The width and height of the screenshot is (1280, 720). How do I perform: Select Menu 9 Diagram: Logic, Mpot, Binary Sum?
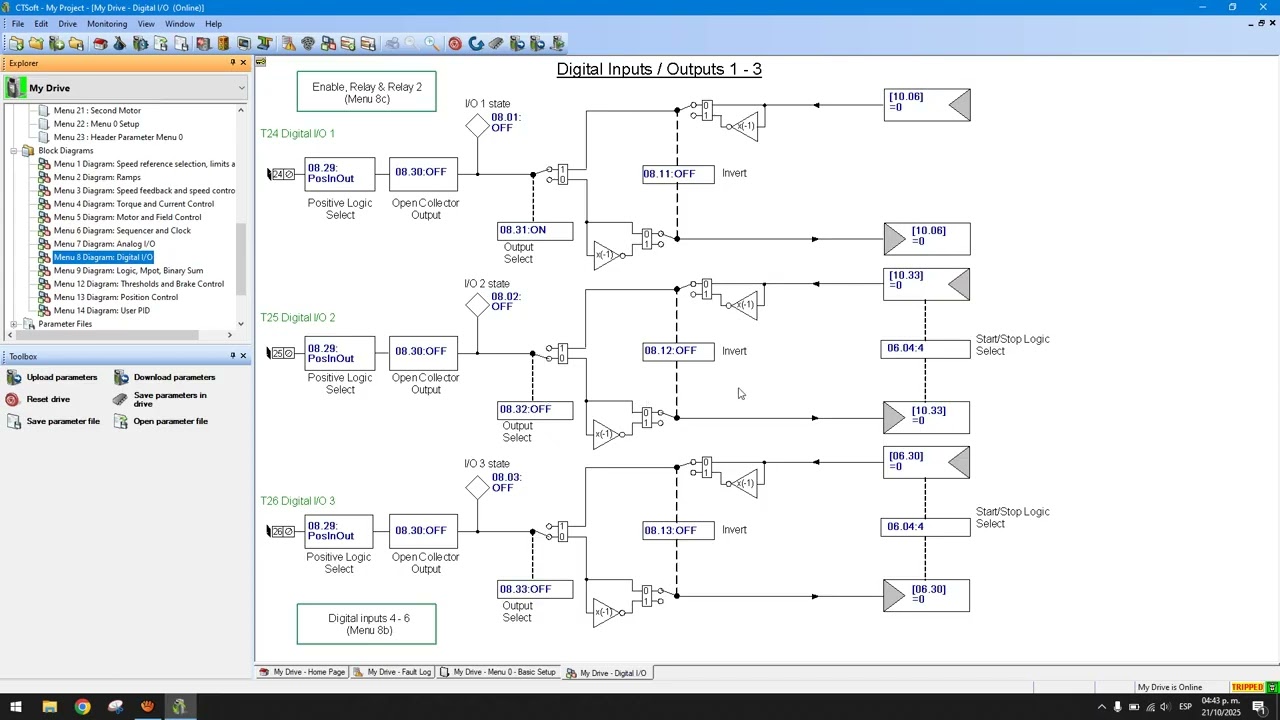pyautogui.click(x=128, y=271)
